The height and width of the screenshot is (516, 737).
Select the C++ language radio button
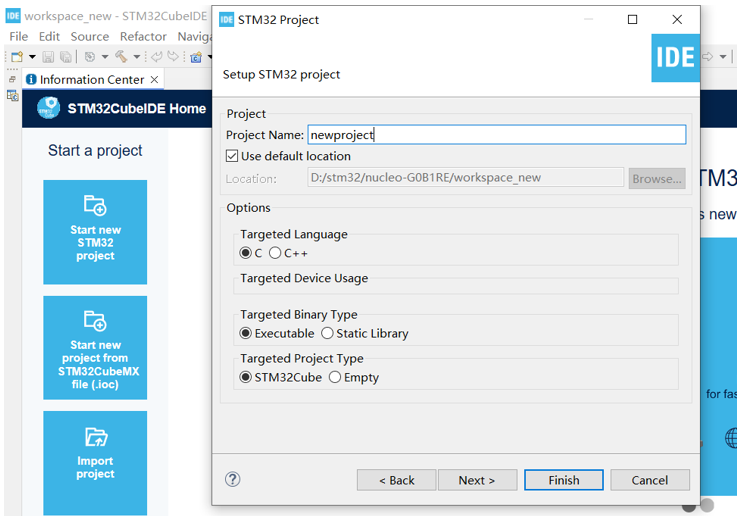pyautogui.click(x=275, y=253)
